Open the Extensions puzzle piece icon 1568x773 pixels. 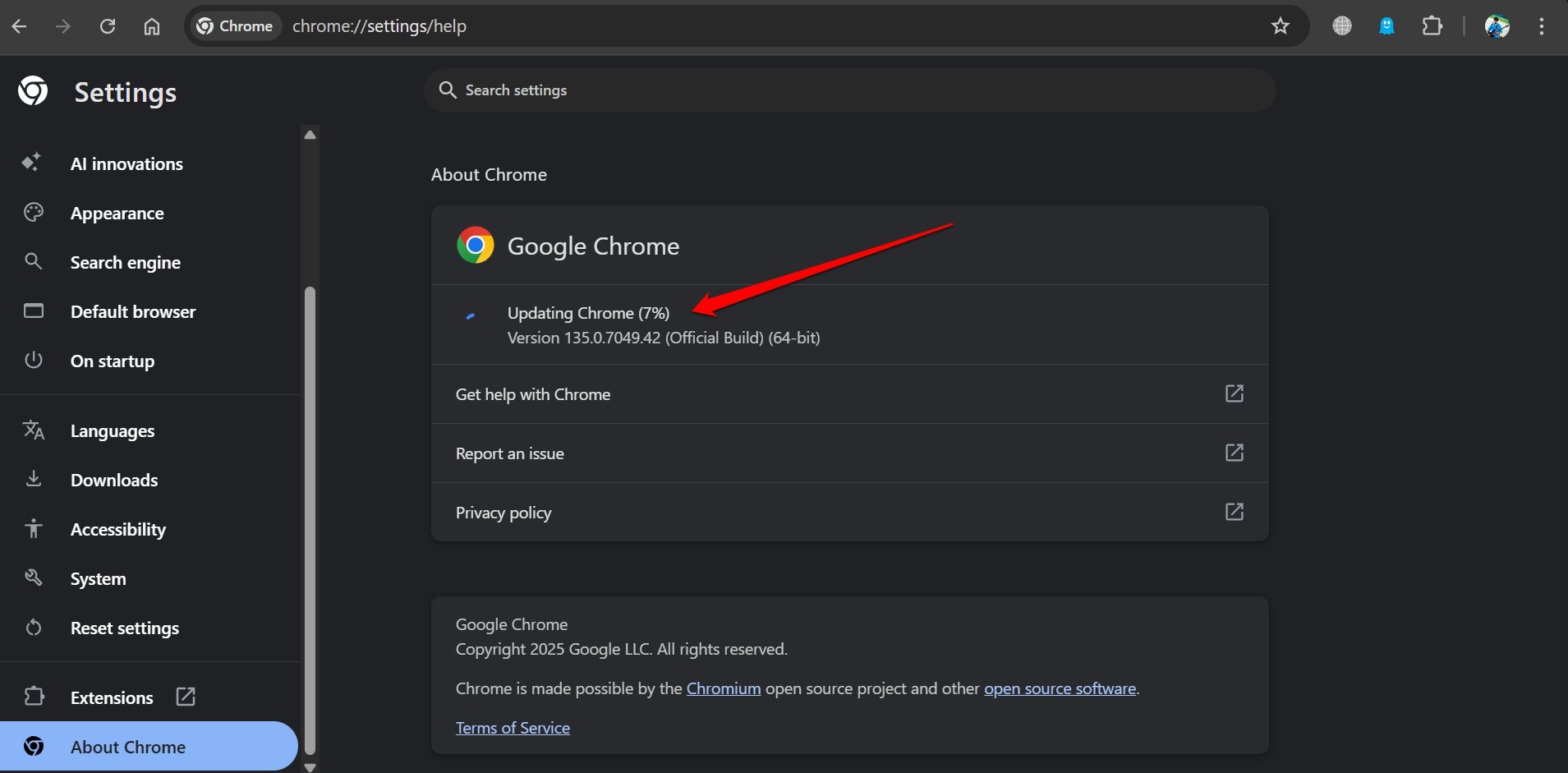coord(1433,25)
